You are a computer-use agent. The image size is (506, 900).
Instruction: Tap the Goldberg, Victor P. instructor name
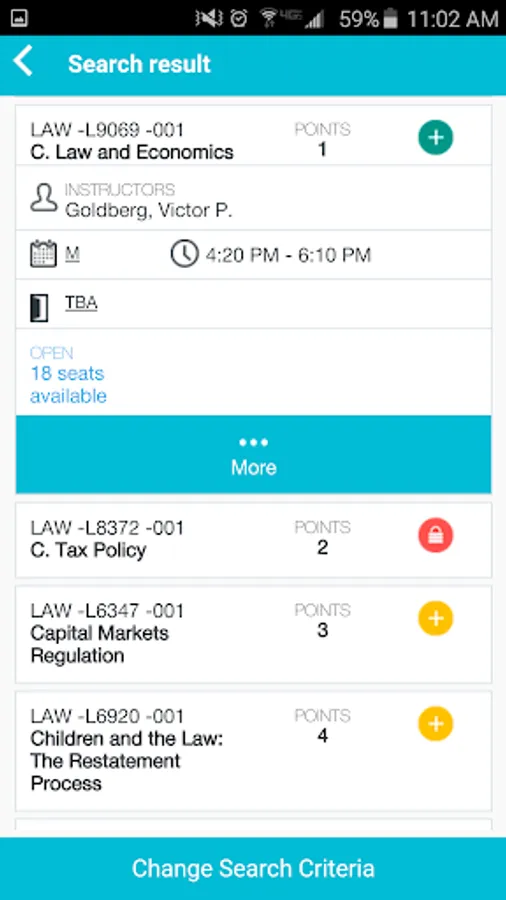(149, 210)
